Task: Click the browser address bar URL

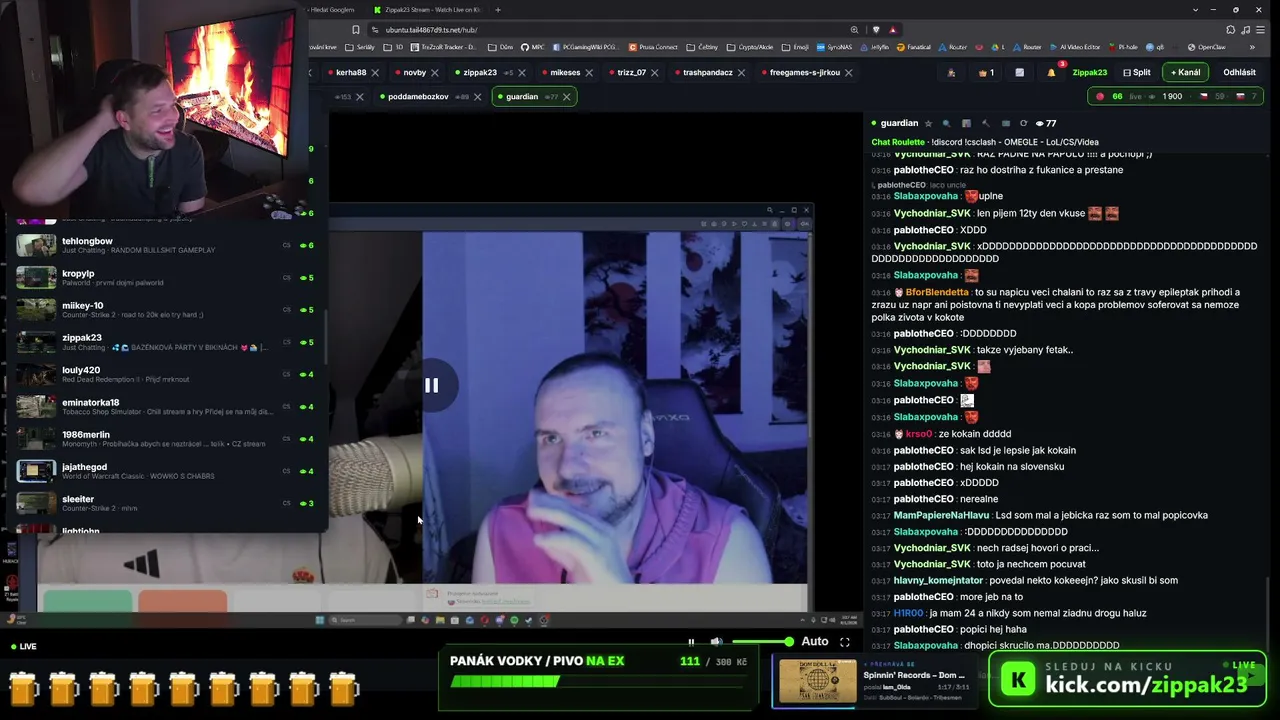Action: [x=432, y=30]
